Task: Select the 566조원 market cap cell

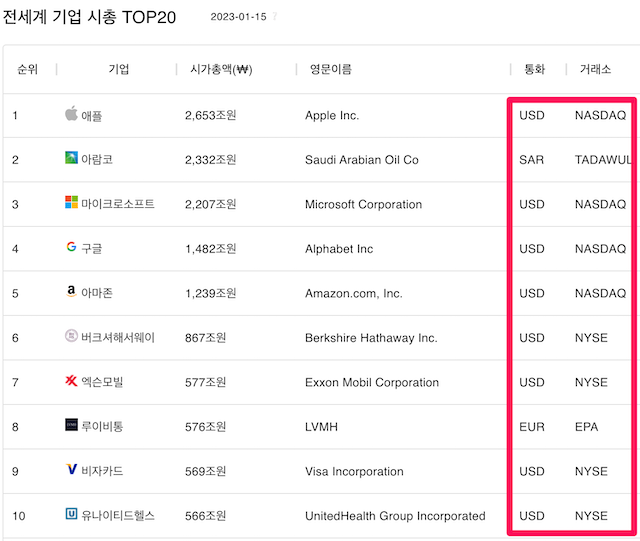Action: point(205,515)
